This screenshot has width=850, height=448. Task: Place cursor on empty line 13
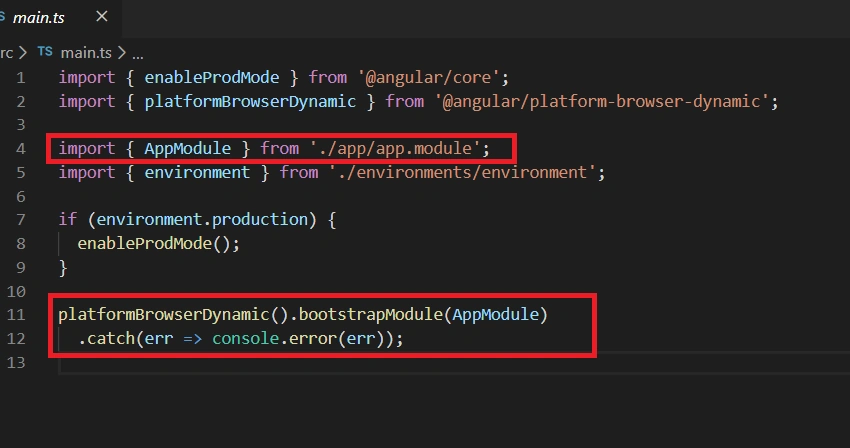click(454, 362)
